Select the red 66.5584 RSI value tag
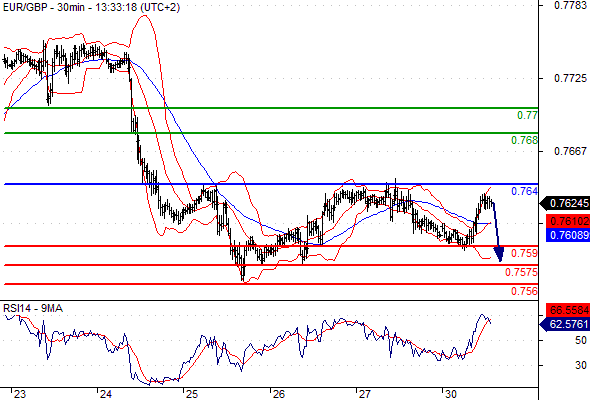 [568, 310]
